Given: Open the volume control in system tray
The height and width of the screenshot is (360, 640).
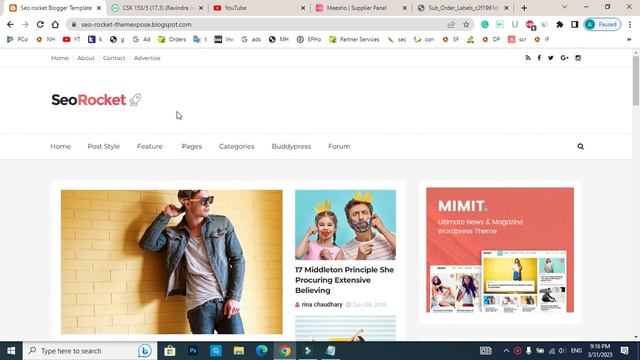Looking at the screenshot, I should point(562,351).
